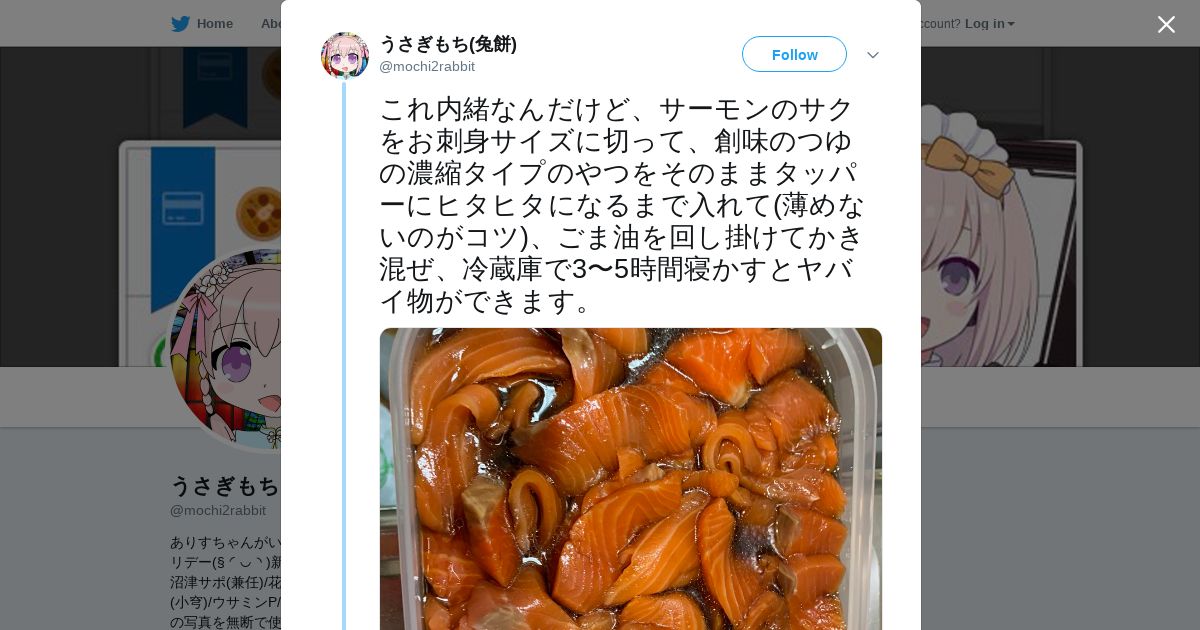
Task: Click the dimmed area right of tweet modal
Action: coord(1060,500)
